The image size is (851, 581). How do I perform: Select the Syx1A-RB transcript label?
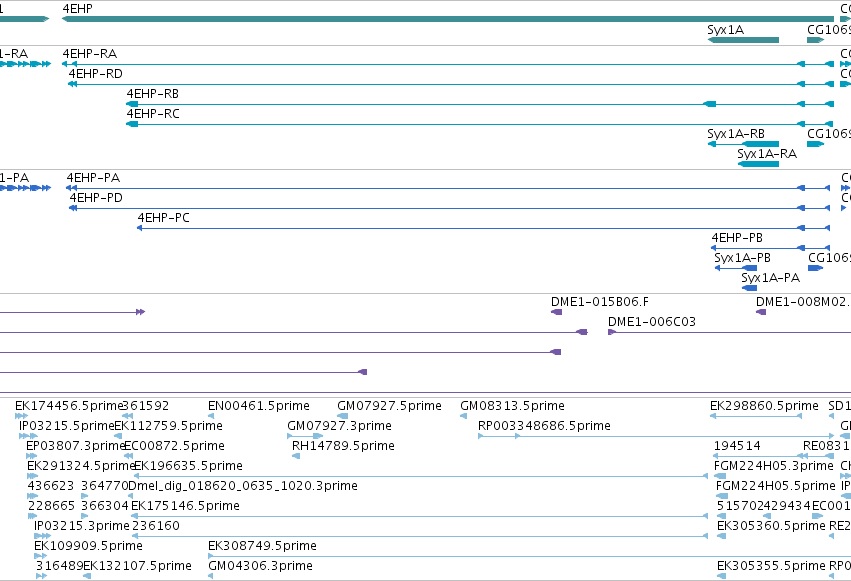click(736, 134)
